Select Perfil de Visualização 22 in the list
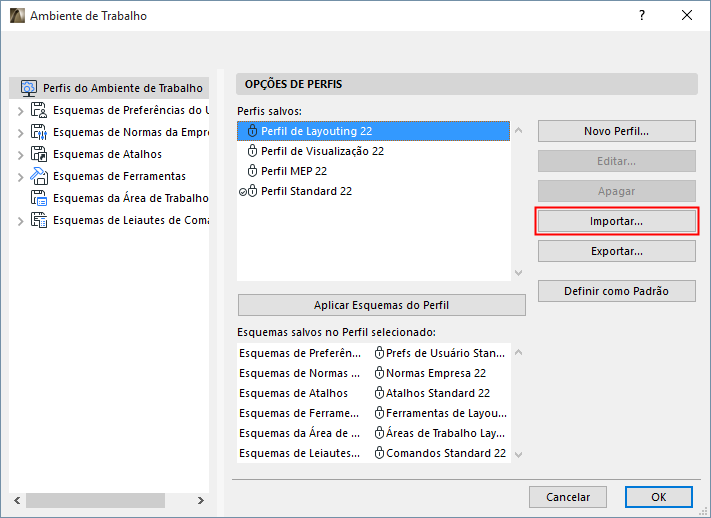This screenshot has width=711, height=518. 322,151
